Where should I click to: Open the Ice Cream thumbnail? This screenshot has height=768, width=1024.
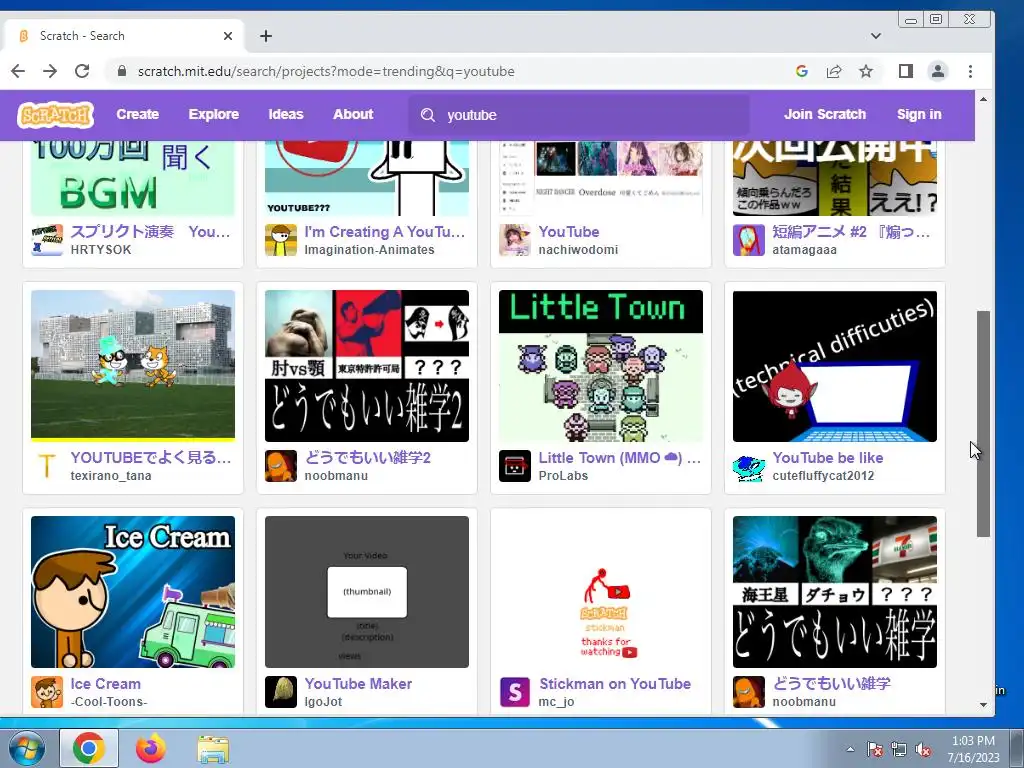[x=133, y=592]
